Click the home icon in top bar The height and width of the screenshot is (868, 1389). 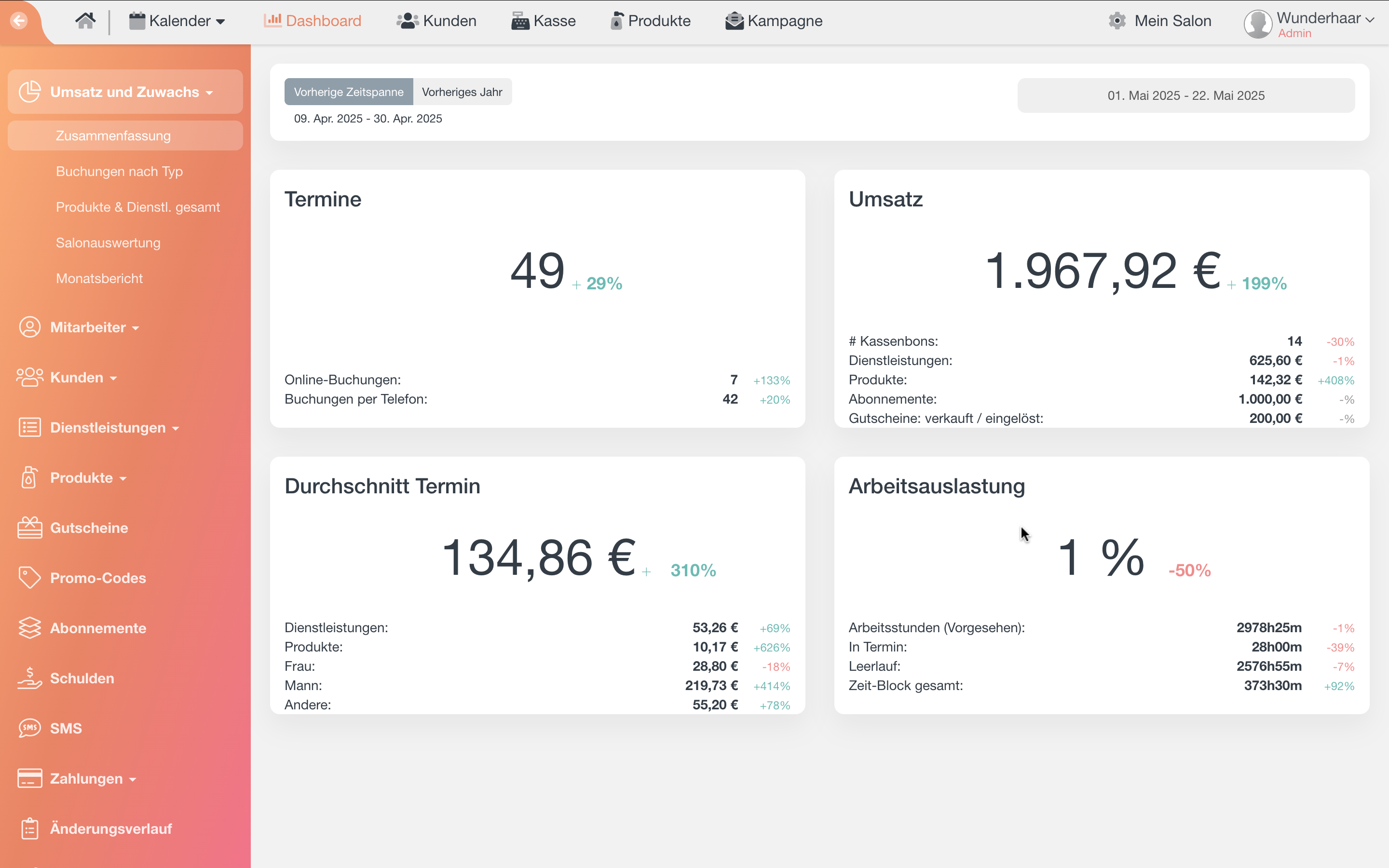pyautogui.click(x=85, y=21)
